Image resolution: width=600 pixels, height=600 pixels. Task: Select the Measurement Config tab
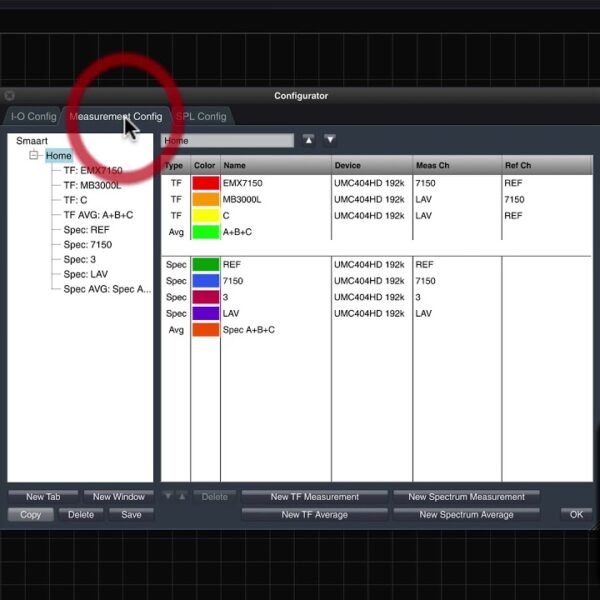(x=115, y=117)
